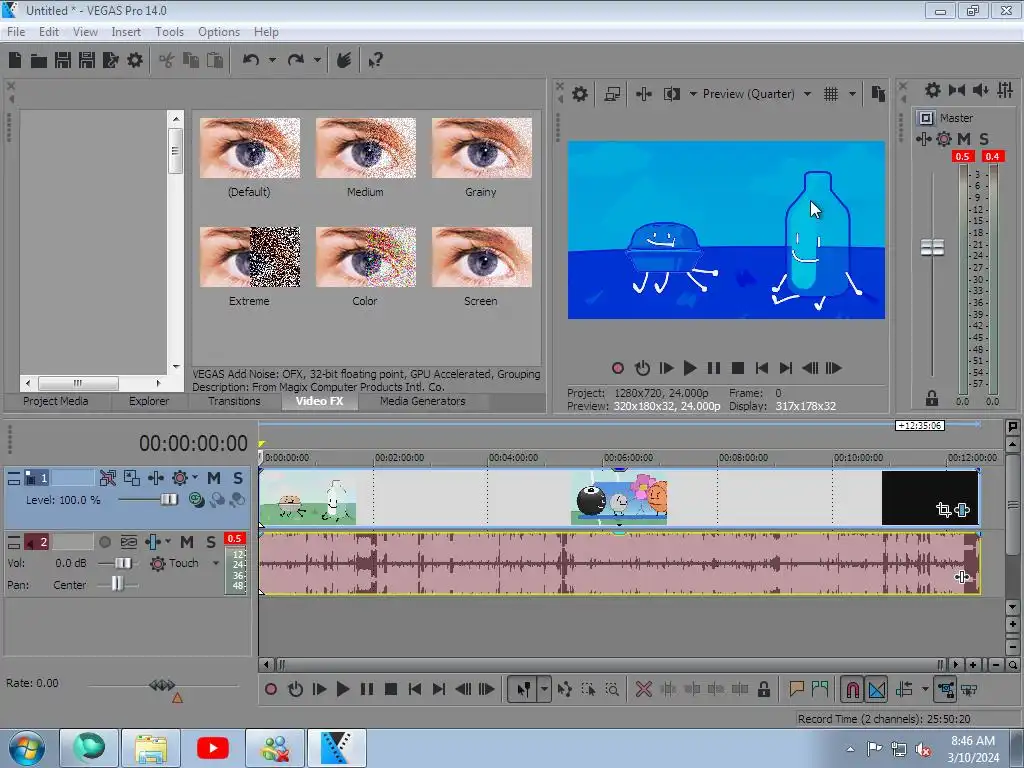
Task: Undo the last action
Action: click(x=251, y=61)
